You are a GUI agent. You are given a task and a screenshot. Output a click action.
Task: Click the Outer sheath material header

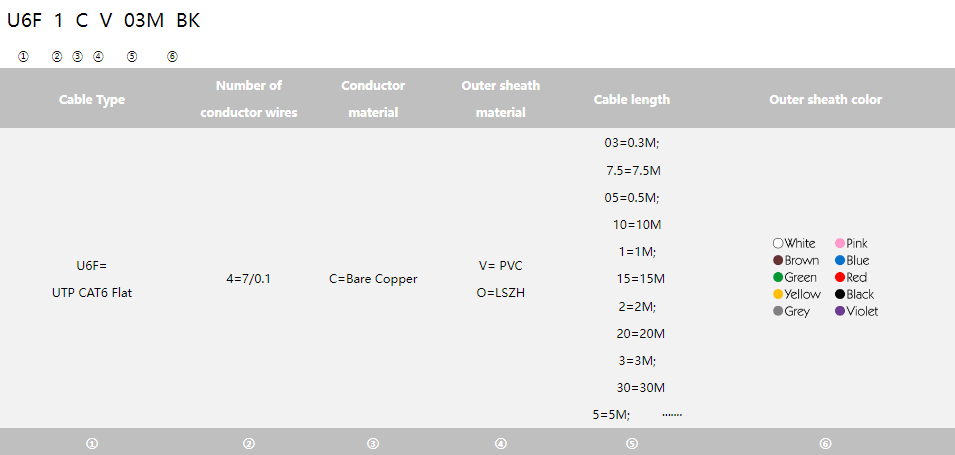(501, 99)
